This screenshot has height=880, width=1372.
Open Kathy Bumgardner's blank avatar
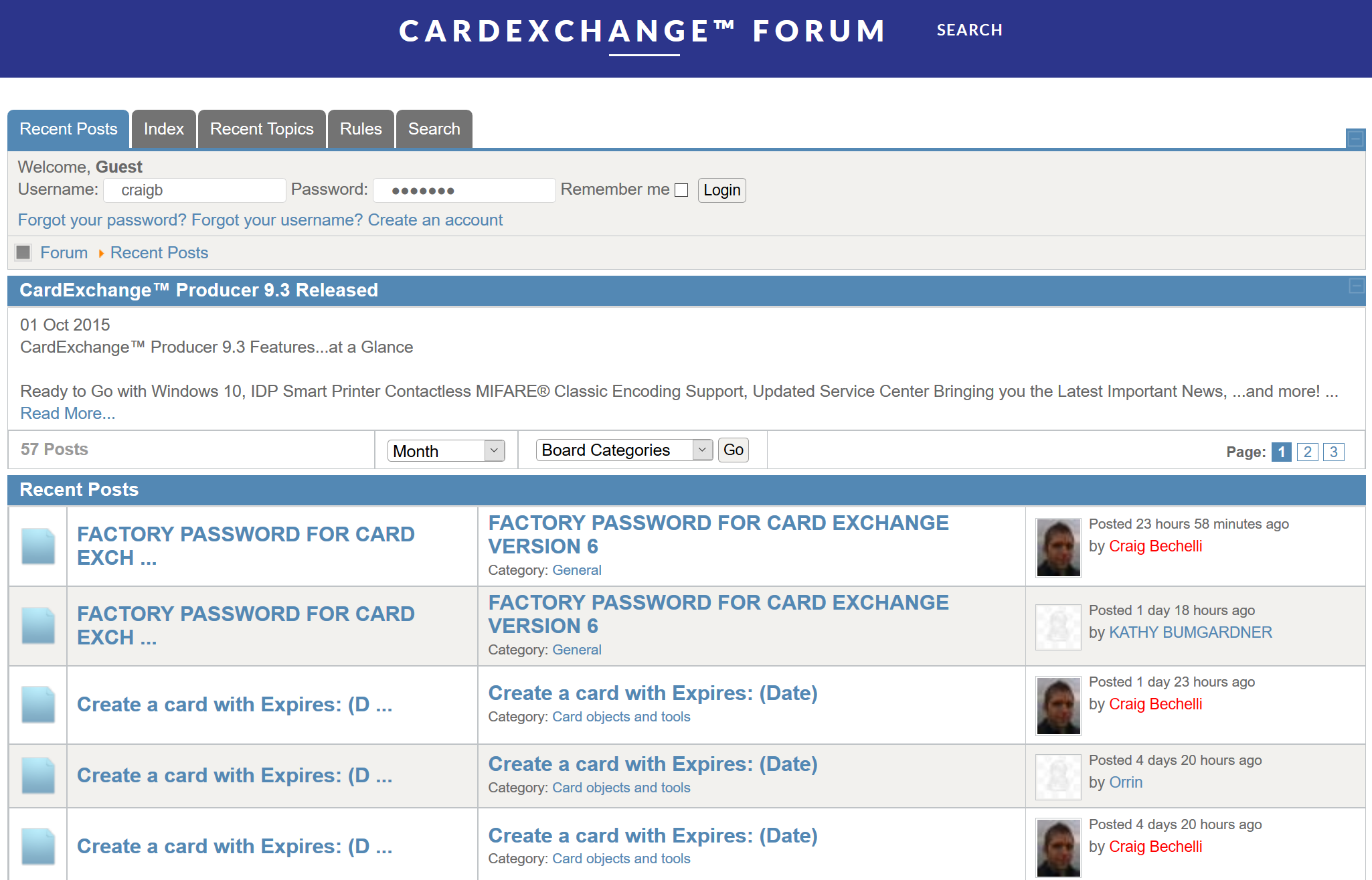[1058, 627]
